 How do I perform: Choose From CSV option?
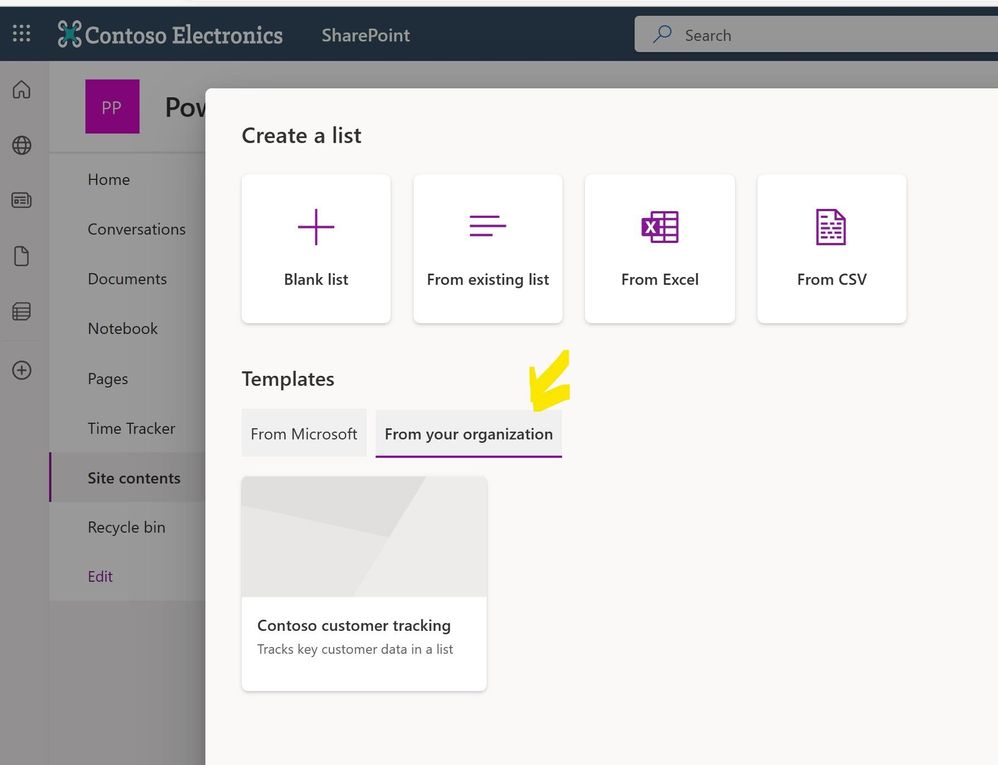click(832, 249)
